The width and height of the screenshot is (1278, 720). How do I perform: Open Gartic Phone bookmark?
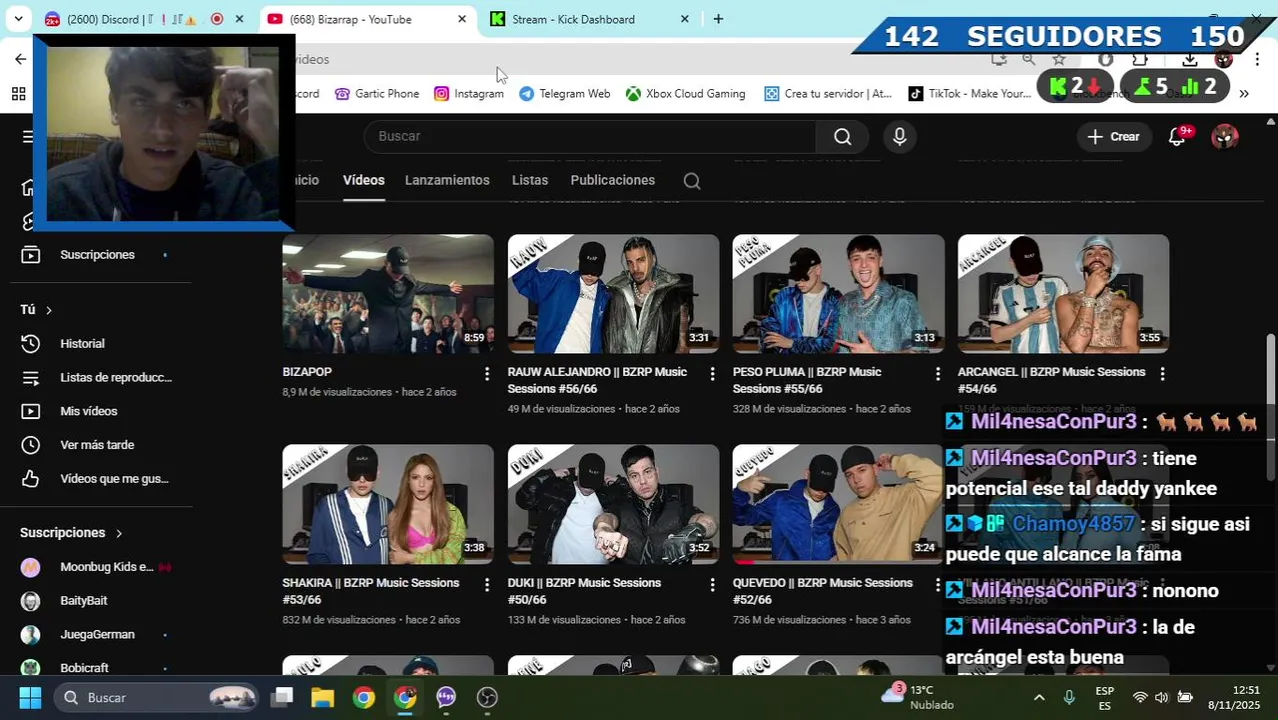377,94
